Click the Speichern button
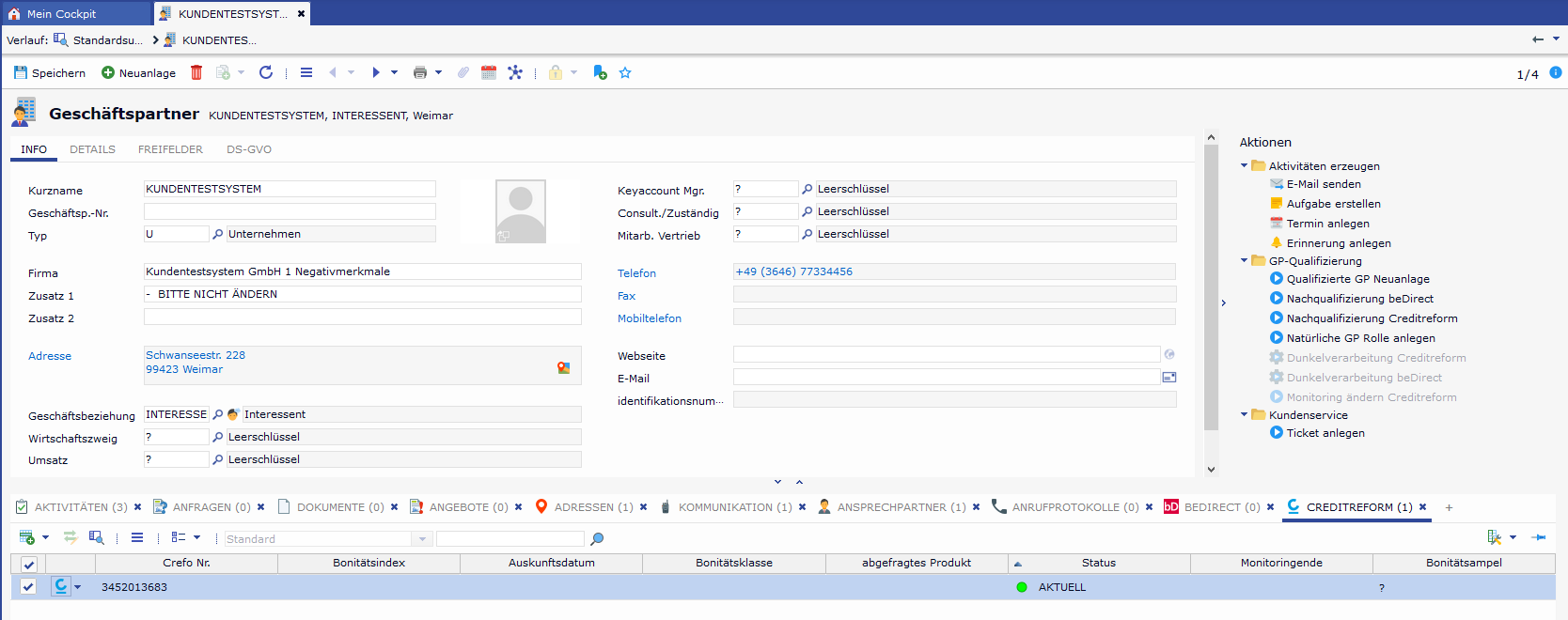 50,72
